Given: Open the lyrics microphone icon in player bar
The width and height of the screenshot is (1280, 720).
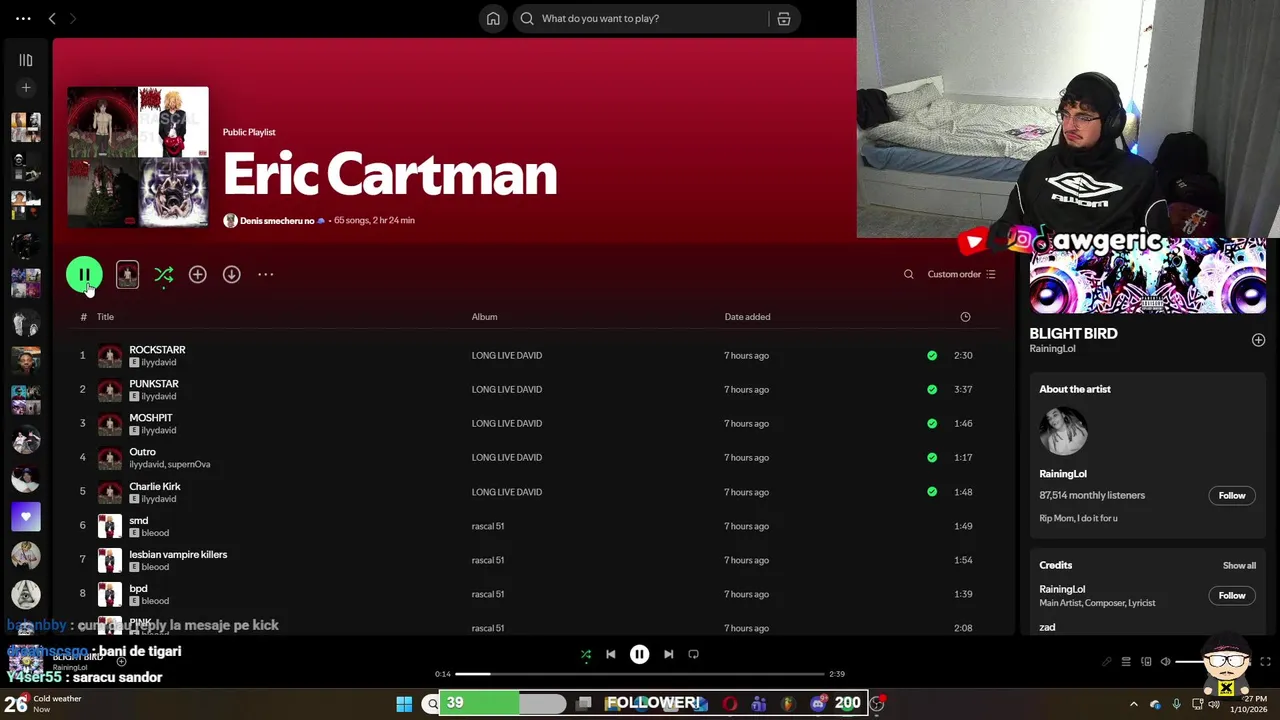Looking at the screenshot, I should pyautogui.click(x=1107, y=662).
